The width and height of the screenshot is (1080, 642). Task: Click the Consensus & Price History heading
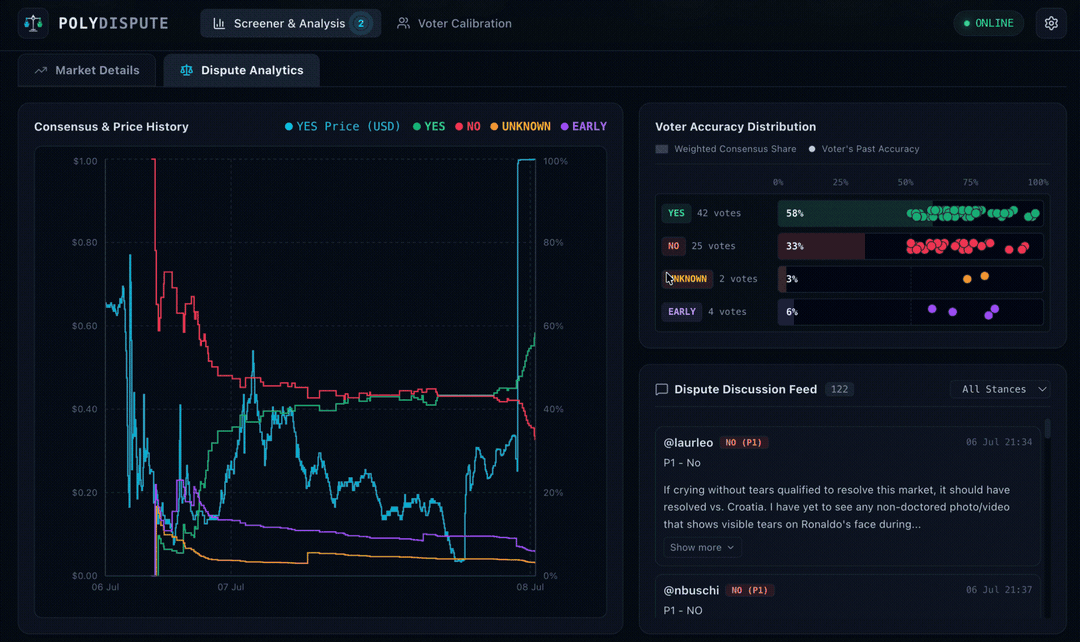(x=111, y=127)
